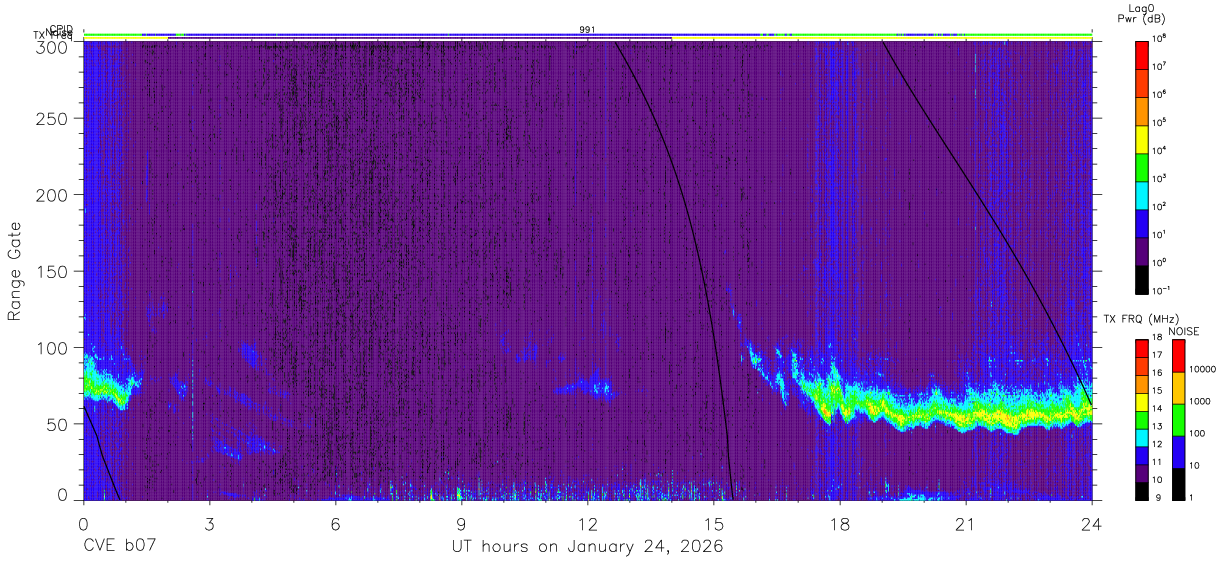
Task: Click the orange-yellow segment of NOISE colorbar
Action: tap(1178, 388)
